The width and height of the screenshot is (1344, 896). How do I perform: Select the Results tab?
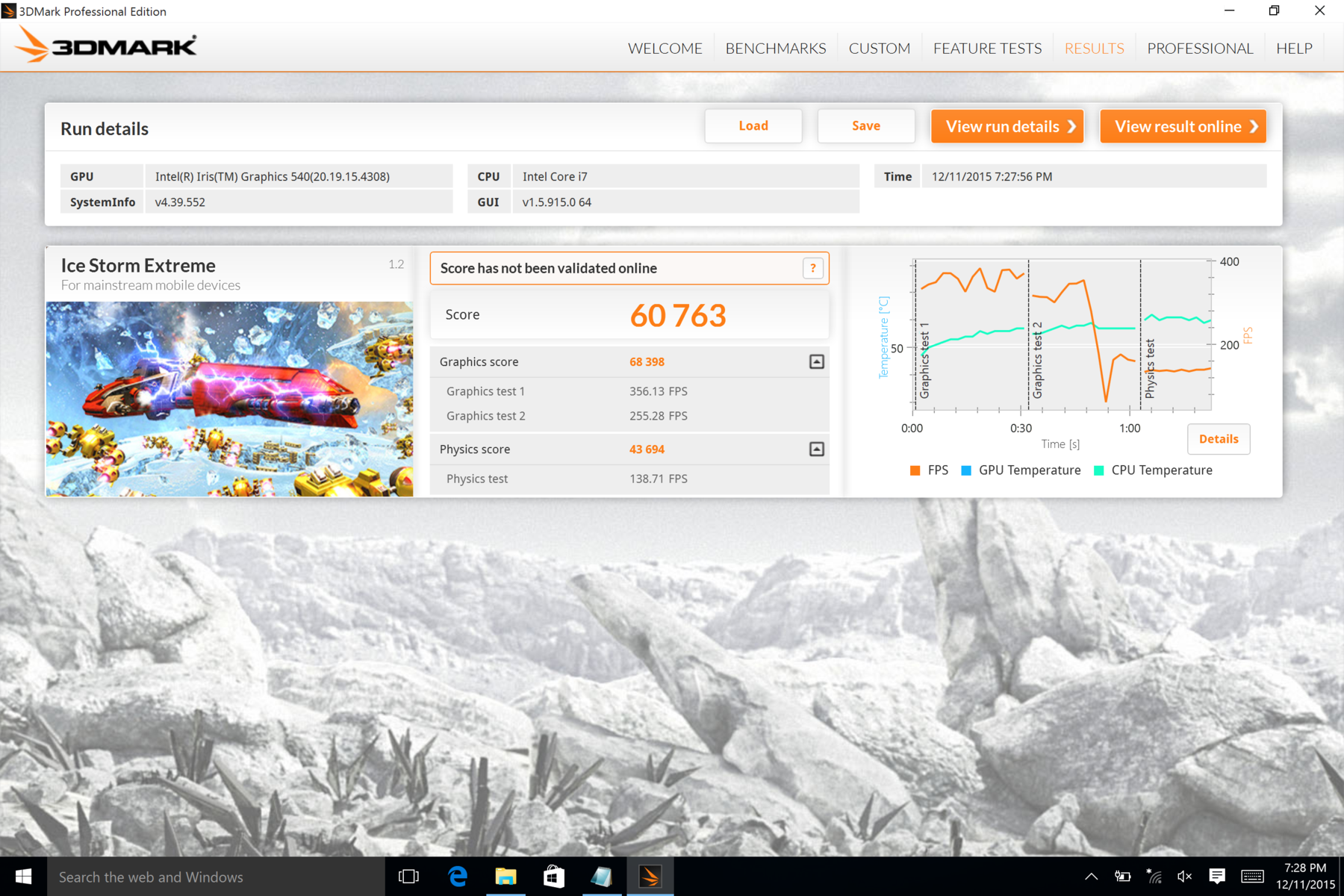(1095, 49)
